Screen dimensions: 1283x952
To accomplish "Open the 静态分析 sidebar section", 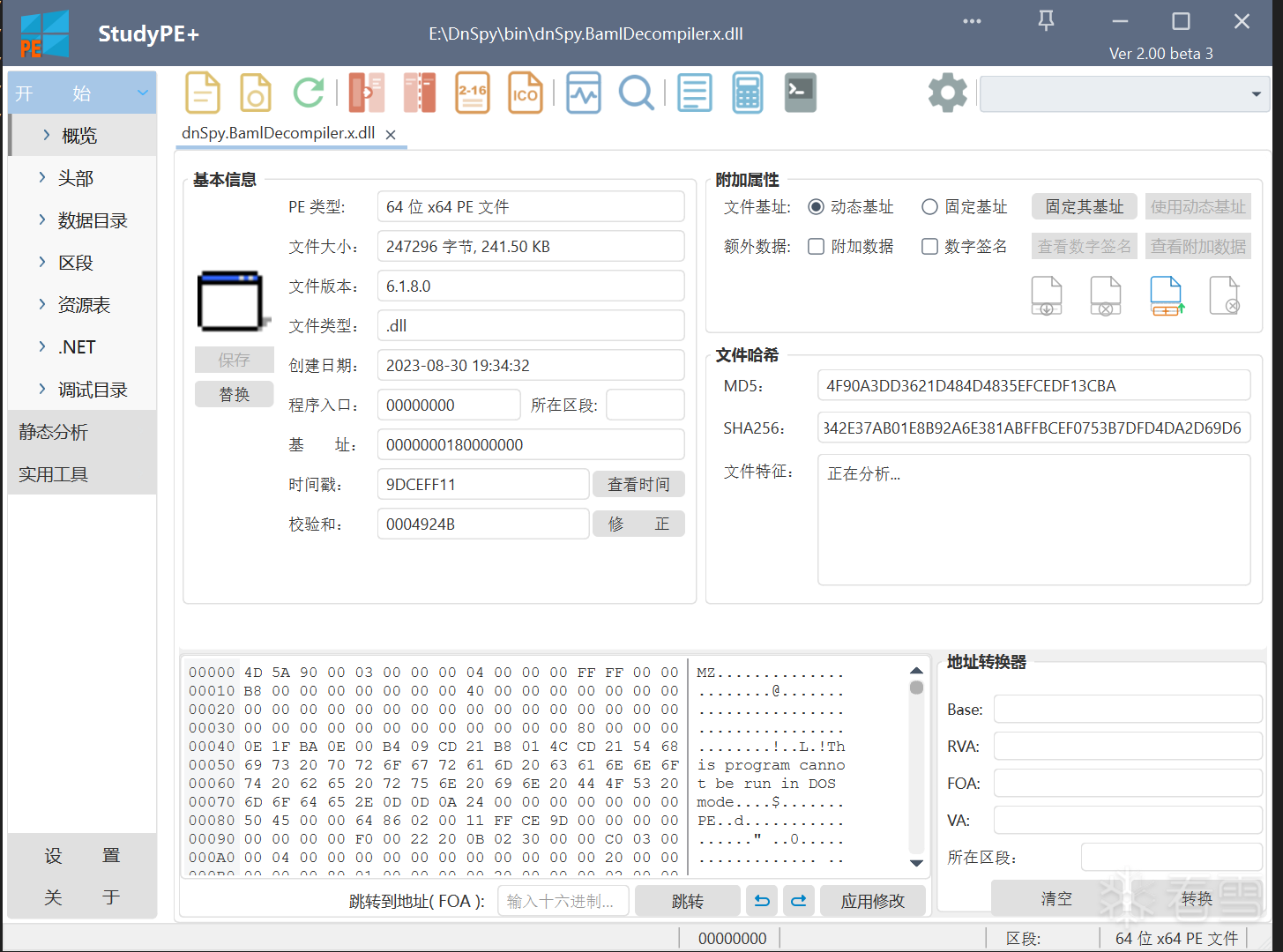I will 82,432.
